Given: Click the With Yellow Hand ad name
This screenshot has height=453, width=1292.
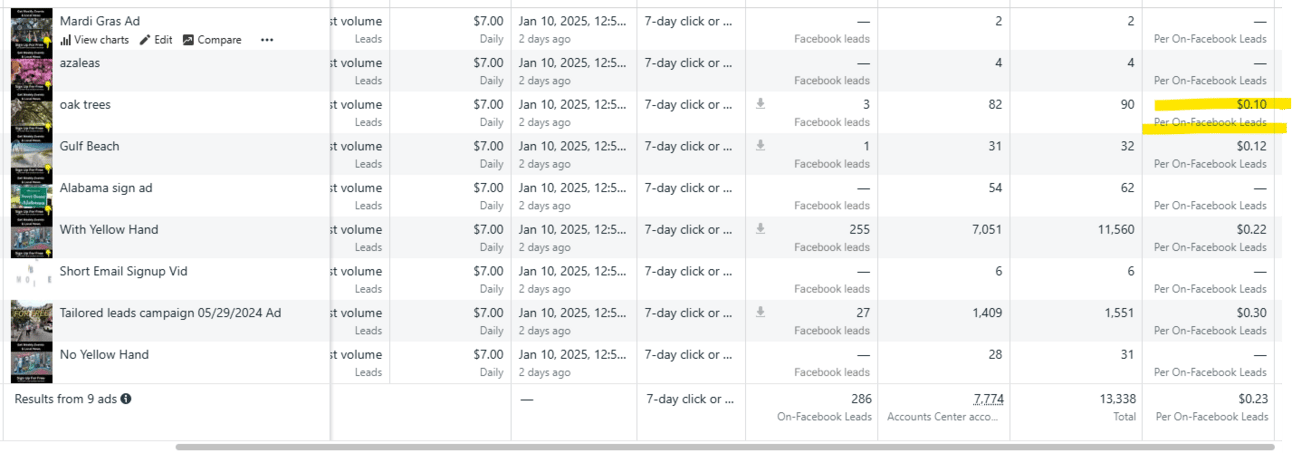Looking at the screenshot, I should pyautogui.click(x=109, y=229).
